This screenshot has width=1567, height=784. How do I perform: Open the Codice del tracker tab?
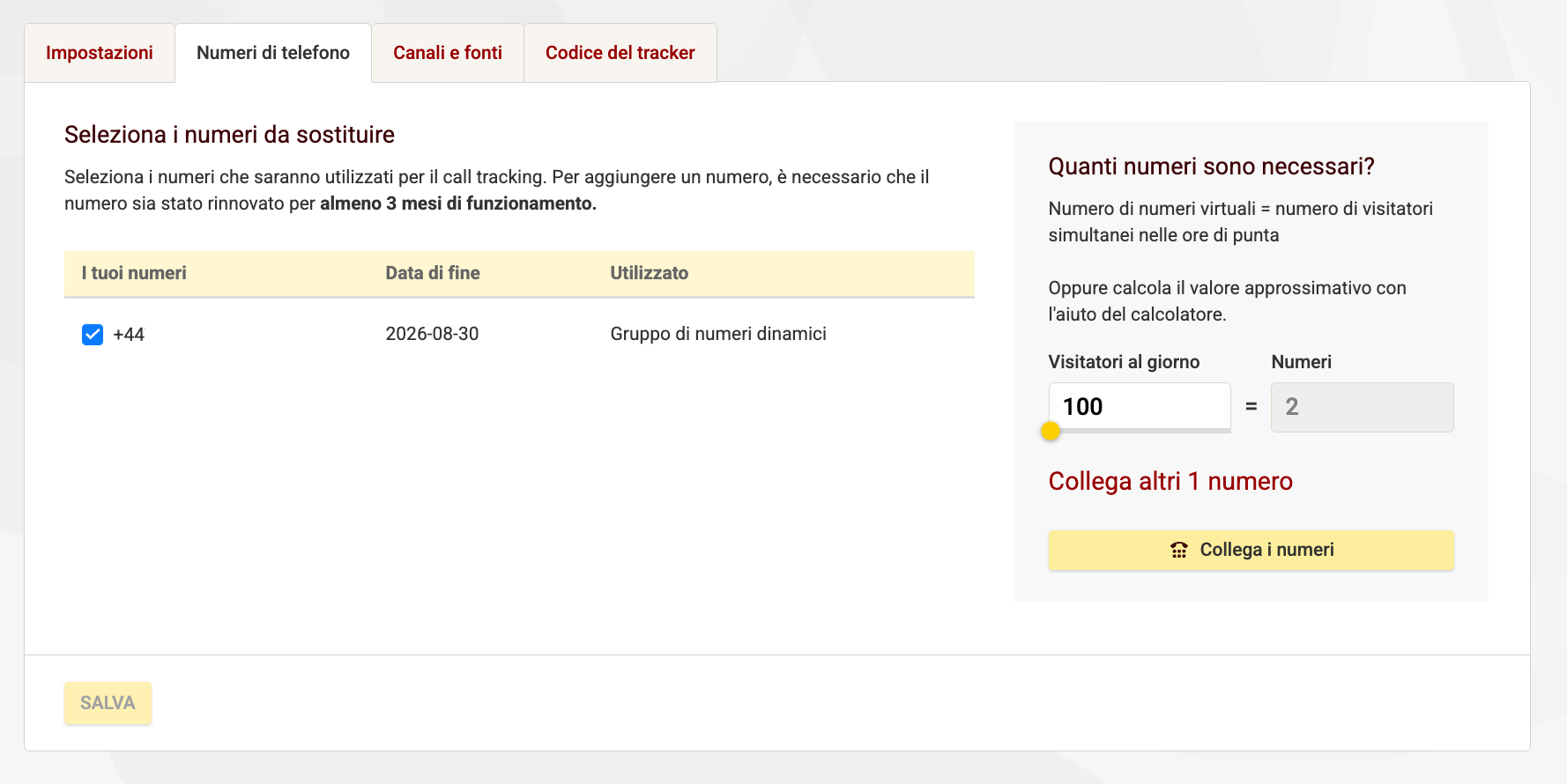[x=620, y=53]
